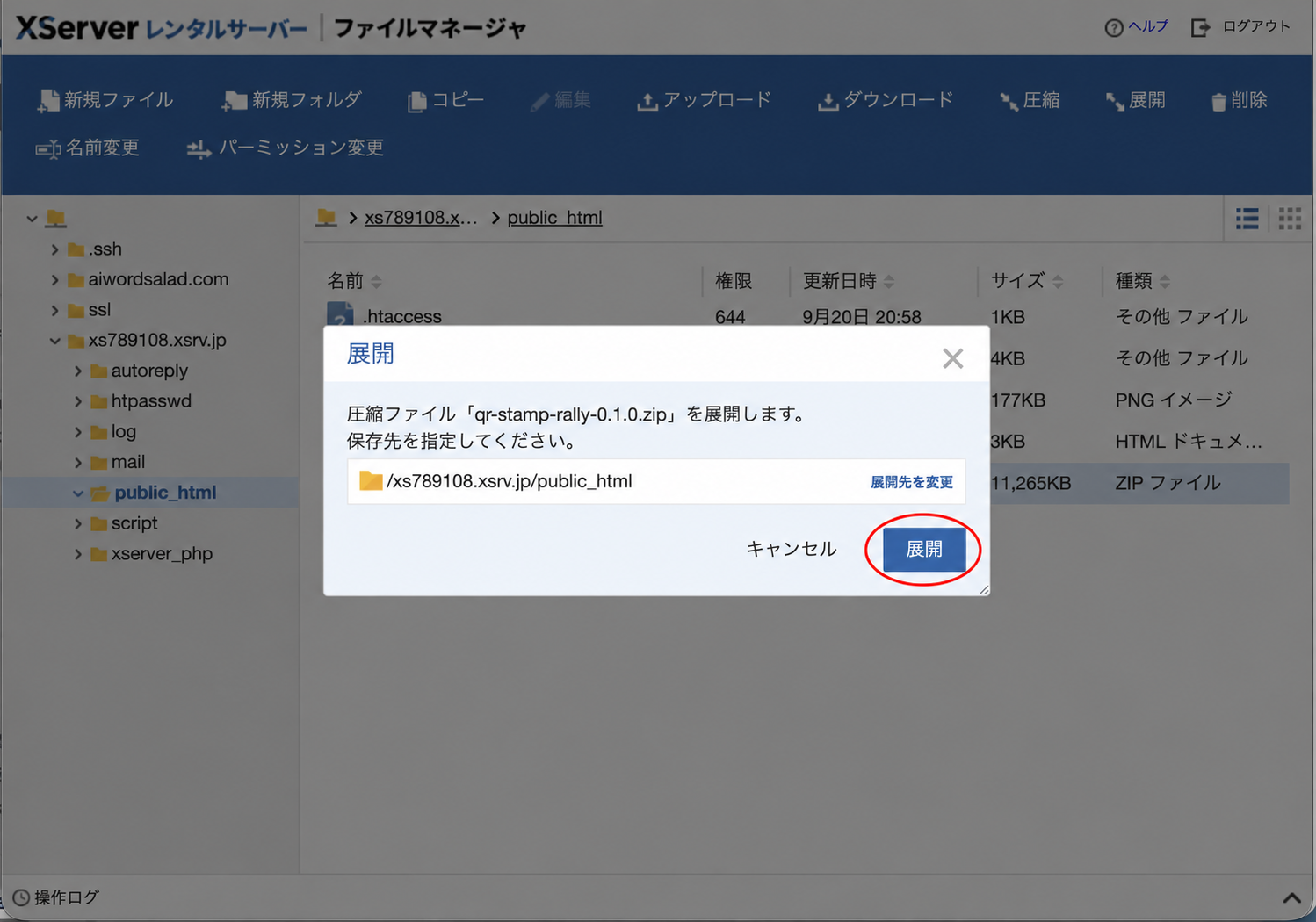1316x922 pixels.
Task: Select the ssl folder in tree
Action: click(89, 310)
